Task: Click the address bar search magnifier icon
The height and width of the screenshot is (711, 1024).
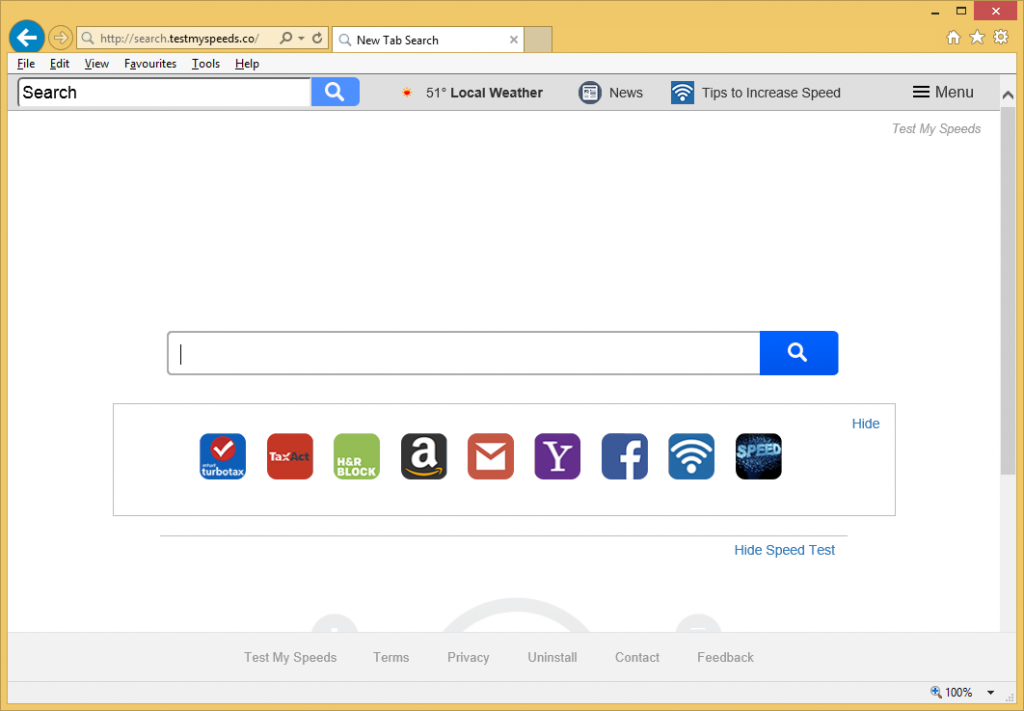Action: click(286, 38)
